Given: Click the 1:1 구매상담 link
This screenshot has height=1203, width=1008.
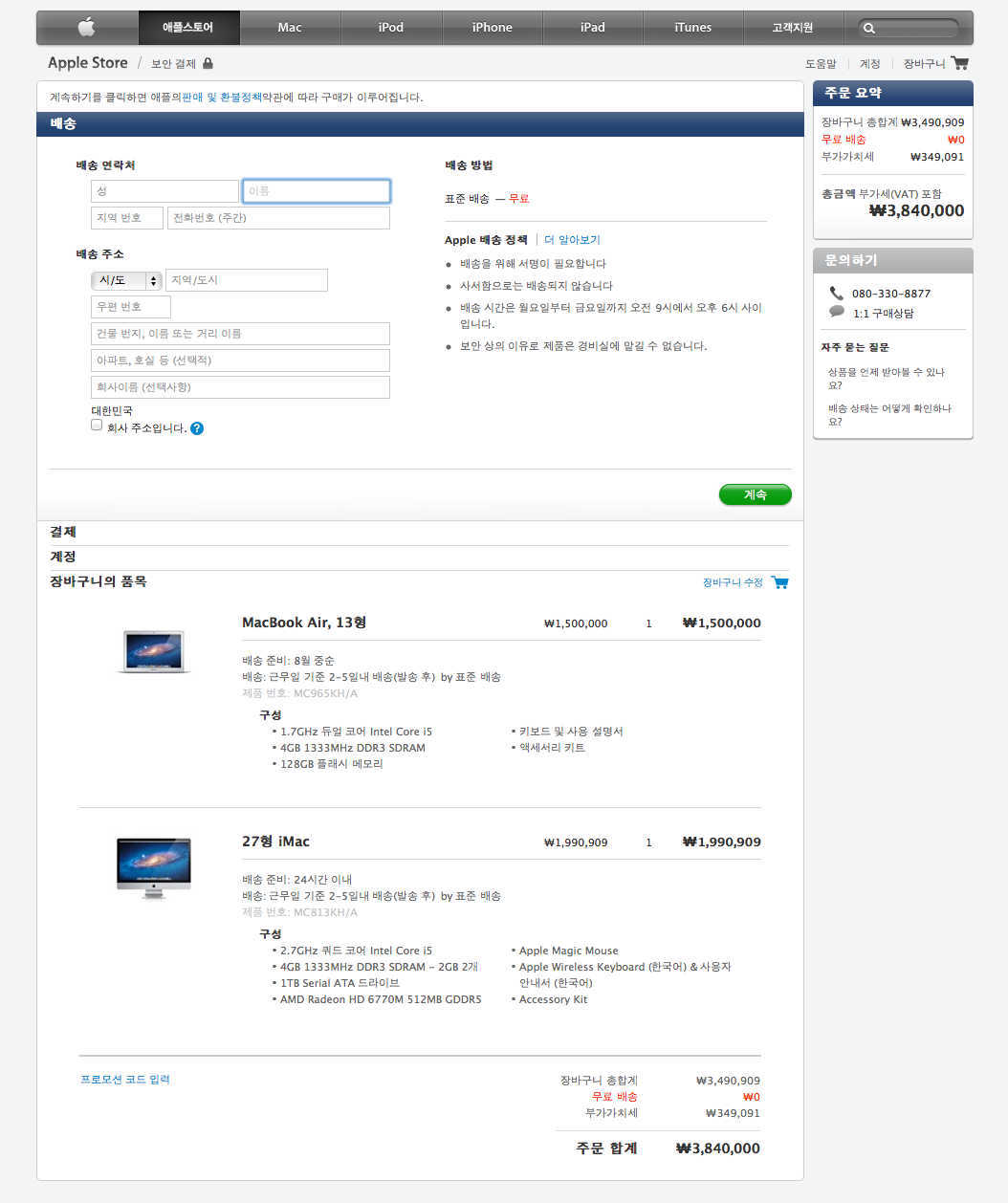Looking at the screenshot, I should 884,314.
